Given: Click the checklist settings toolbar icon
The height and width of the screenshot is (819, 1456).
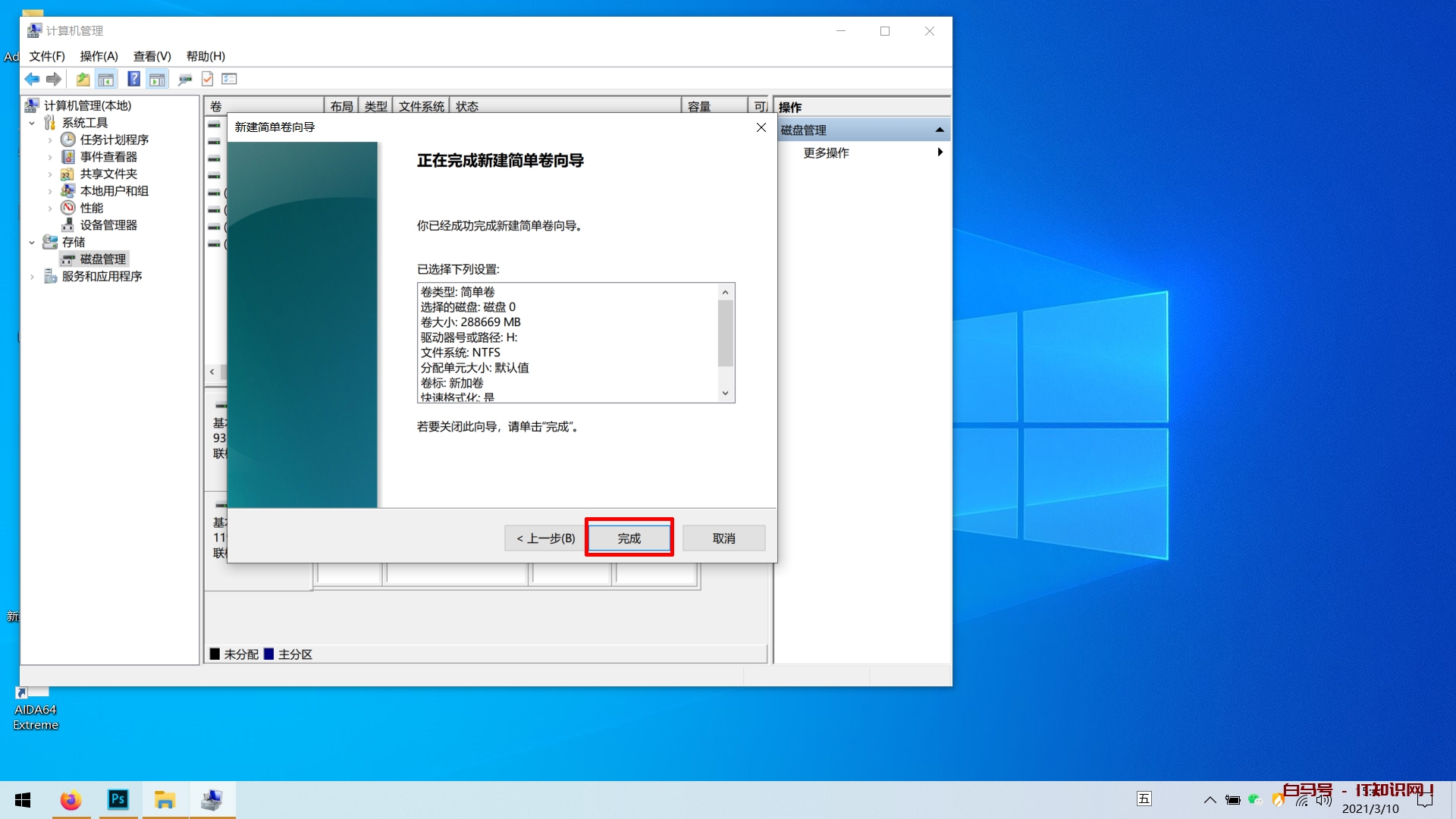Looking at the screenshot, I should tap(229, 79).
